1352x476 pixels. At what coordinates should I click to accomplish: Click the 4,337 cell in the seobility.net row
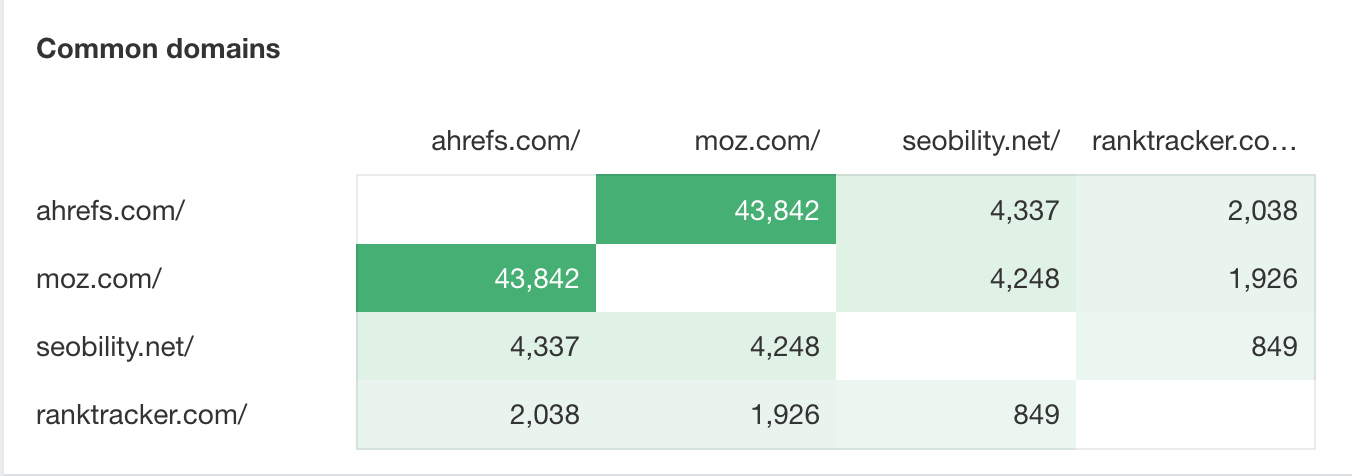point(544,347)
